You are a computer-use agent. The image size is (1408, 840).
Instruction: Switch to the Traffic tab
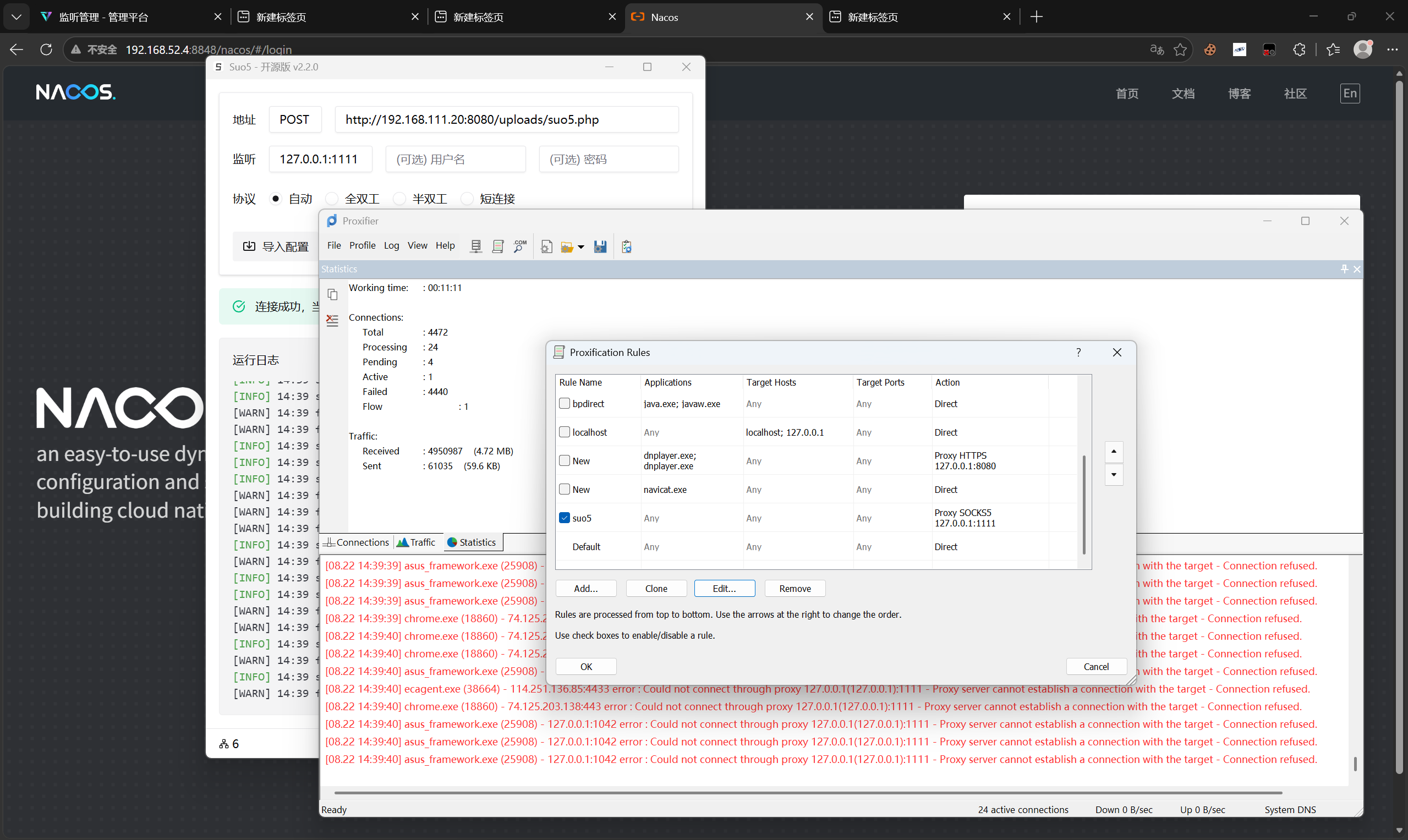click(417, 542)
